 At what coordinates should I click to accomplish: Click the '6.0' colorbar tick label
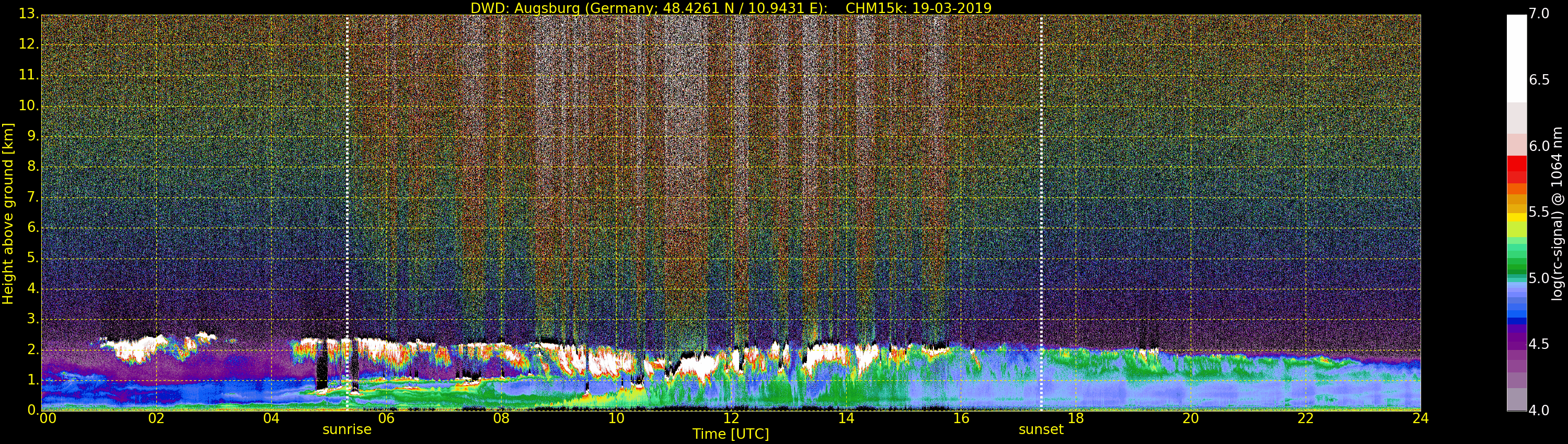(x=1539, y=146)
